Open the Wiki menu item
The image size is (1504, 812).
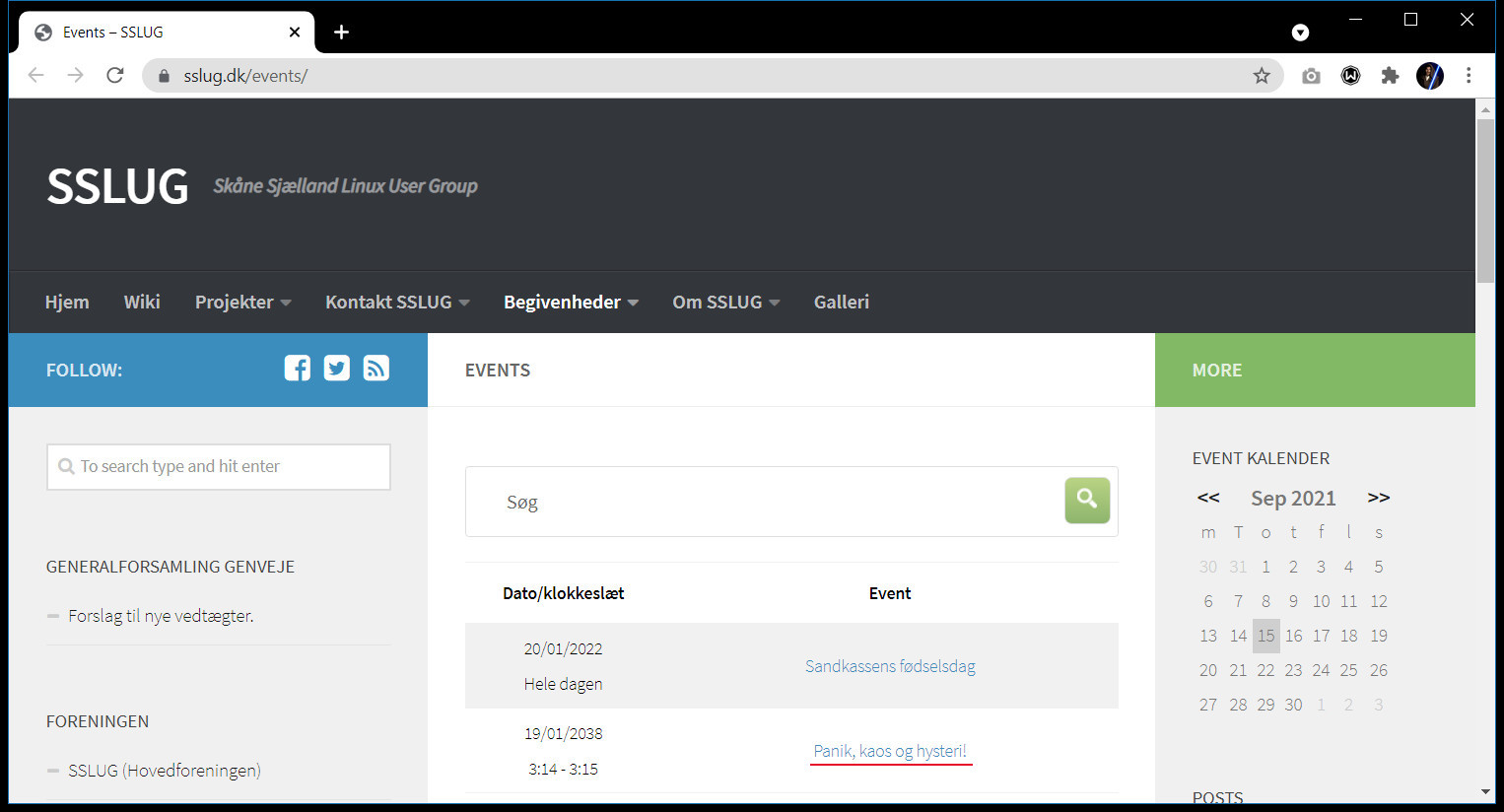142,303
